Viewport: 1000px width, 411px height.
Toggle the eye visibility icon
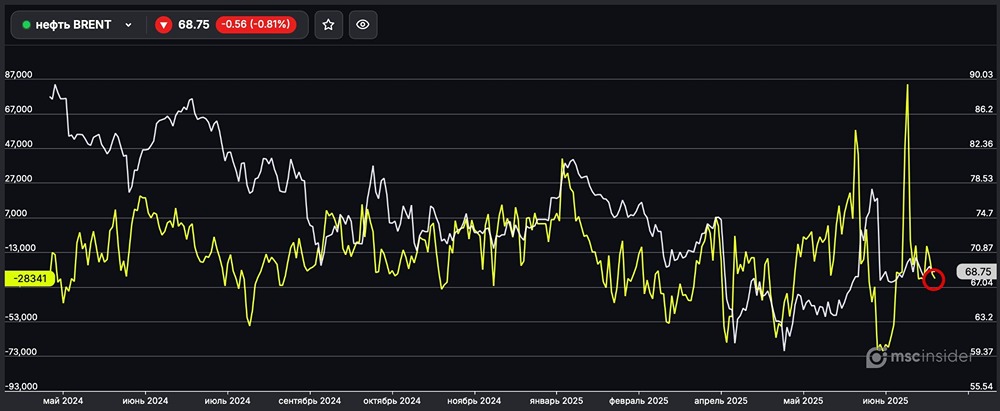pos(362,25)
